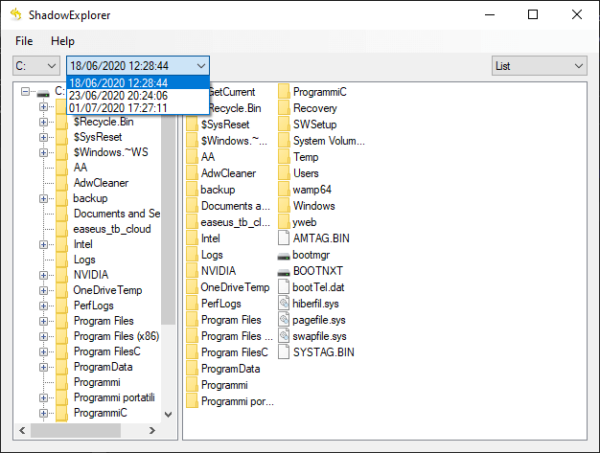Open the List view mode dropdown
This screenshot has height=453, width=600.
[x=539, y=66]
